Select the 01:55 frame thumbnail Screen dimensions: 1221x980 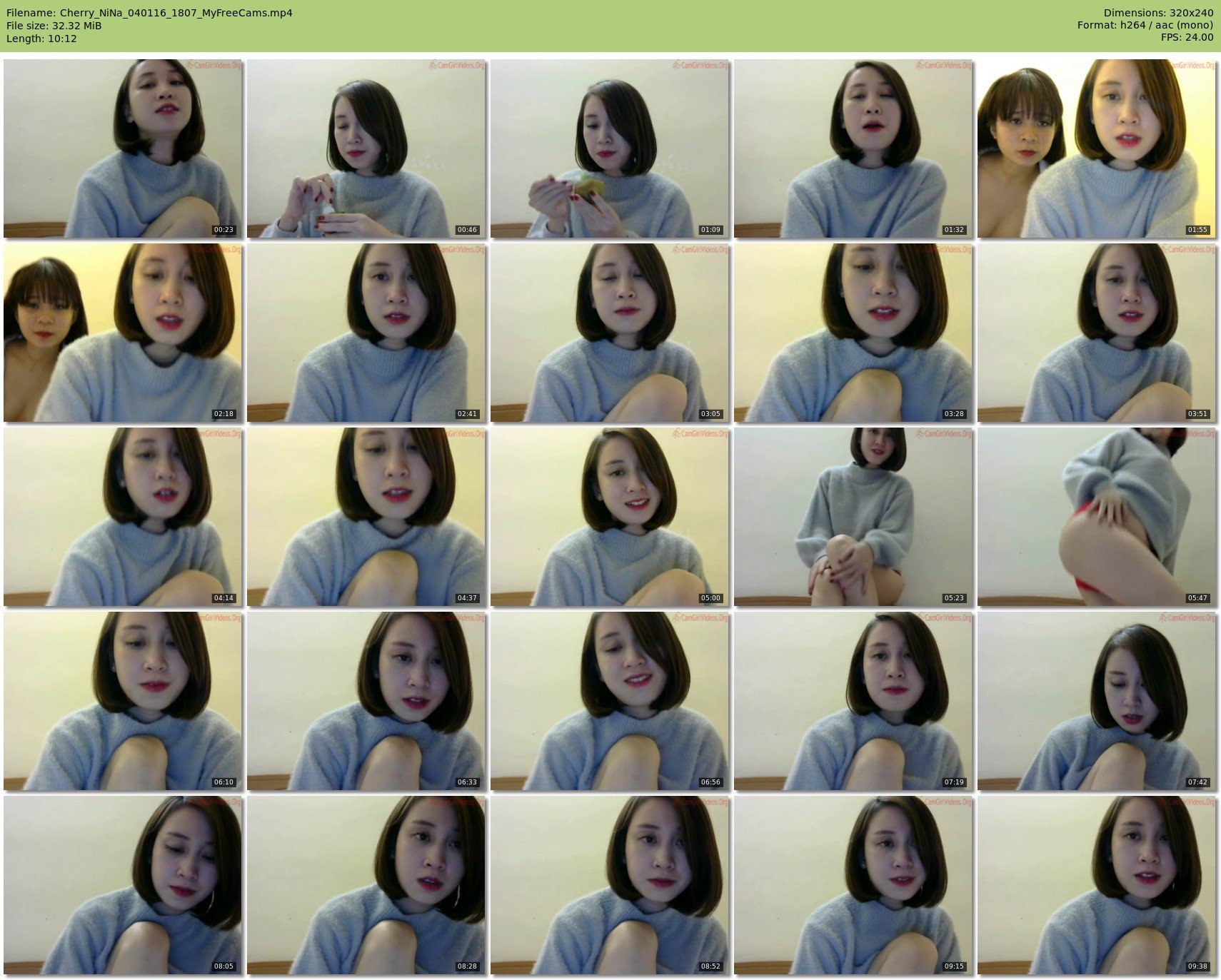[x=1097, y=148]
